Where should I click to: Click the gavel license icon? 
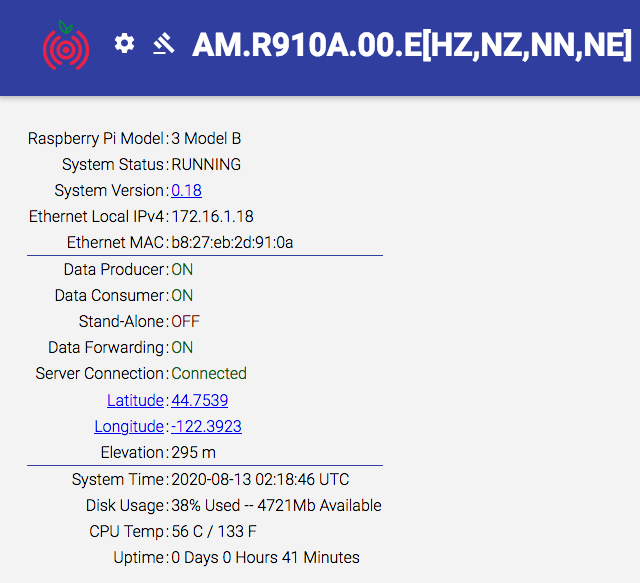(x=164, y=44)
